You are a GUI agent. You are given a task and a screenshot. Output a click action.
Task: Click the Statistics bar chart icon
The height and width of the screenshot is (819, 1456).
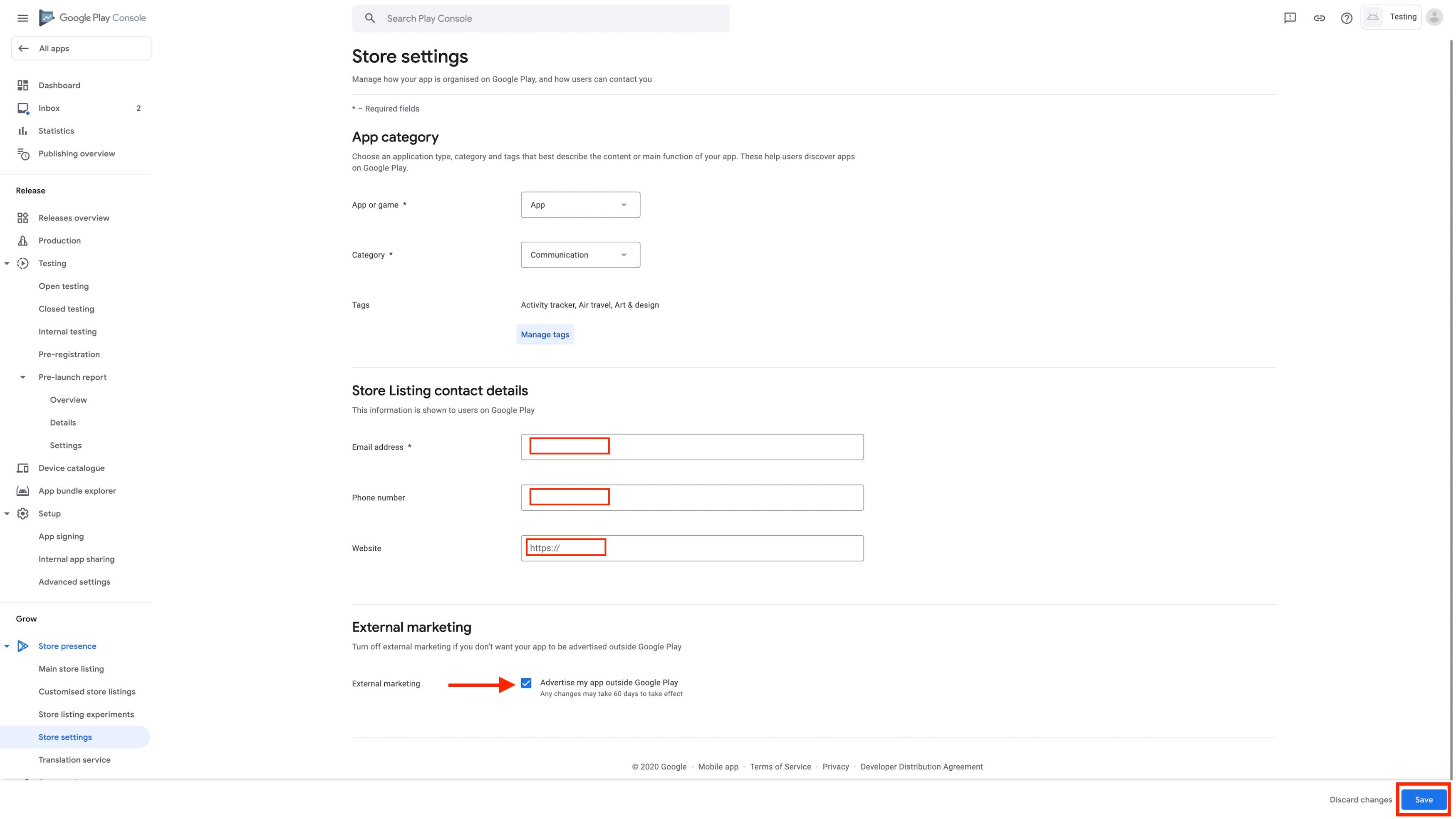(x=22, y=131)
